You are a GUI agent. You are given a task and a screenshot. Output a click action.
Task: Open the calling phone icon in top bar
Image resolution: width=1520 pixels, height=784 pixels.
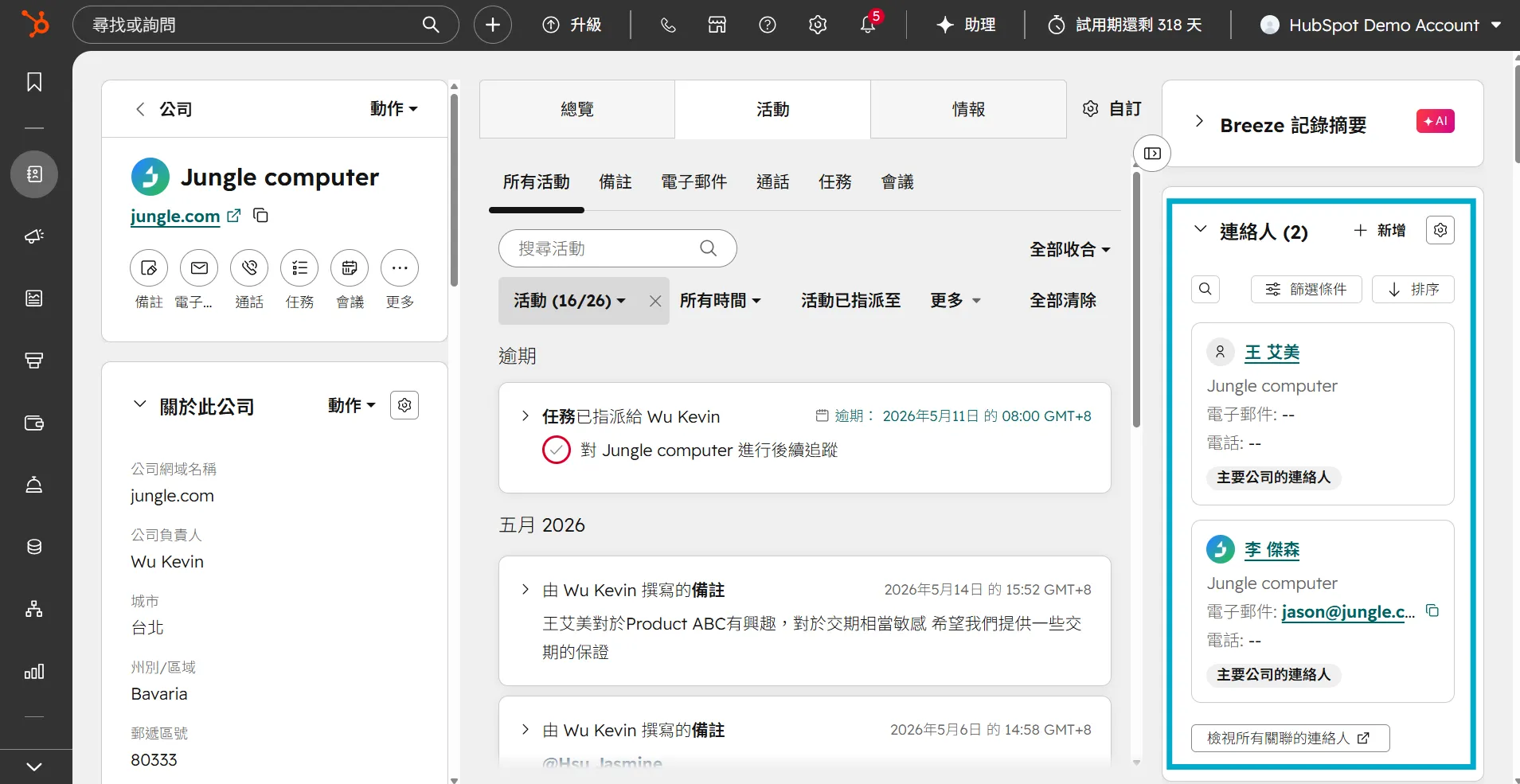(668, 25)
